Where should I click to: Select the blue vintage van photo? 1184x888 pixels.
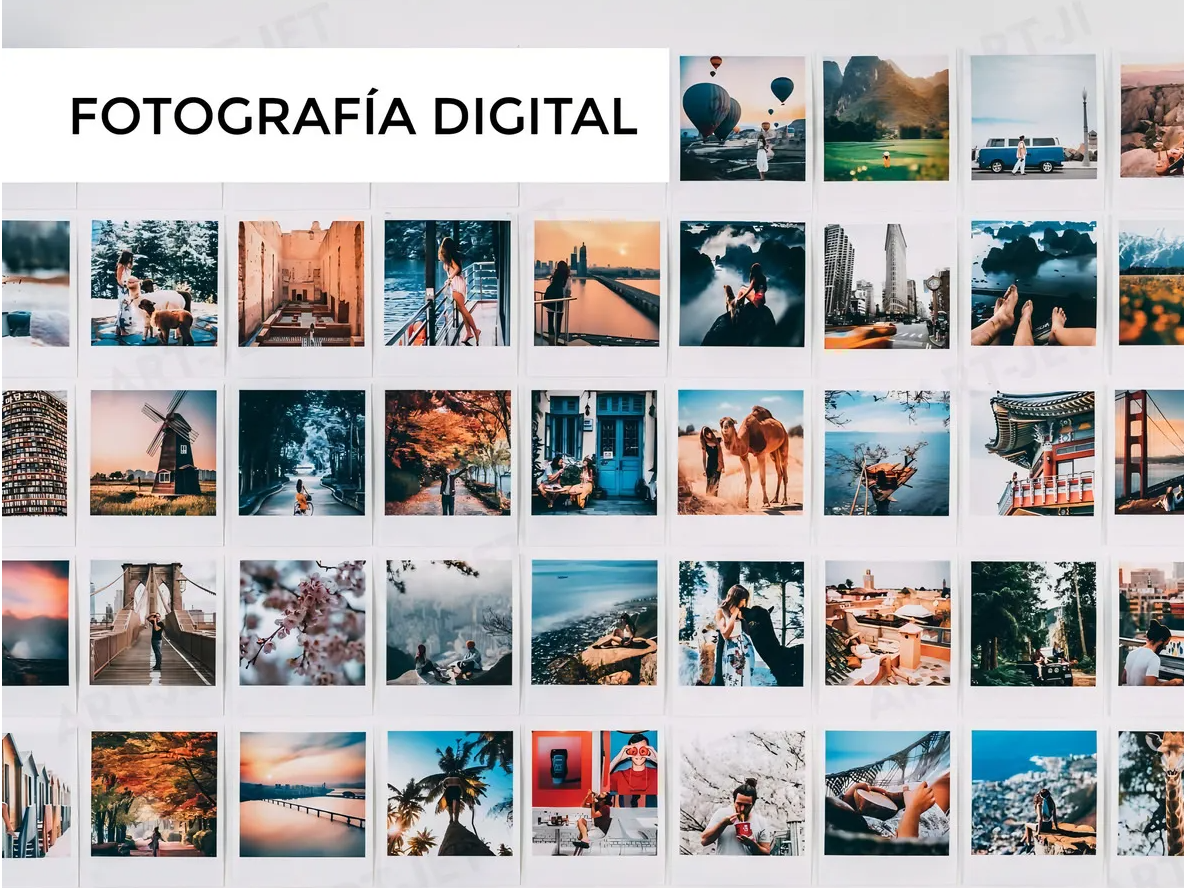click(x=1033, y=118)
